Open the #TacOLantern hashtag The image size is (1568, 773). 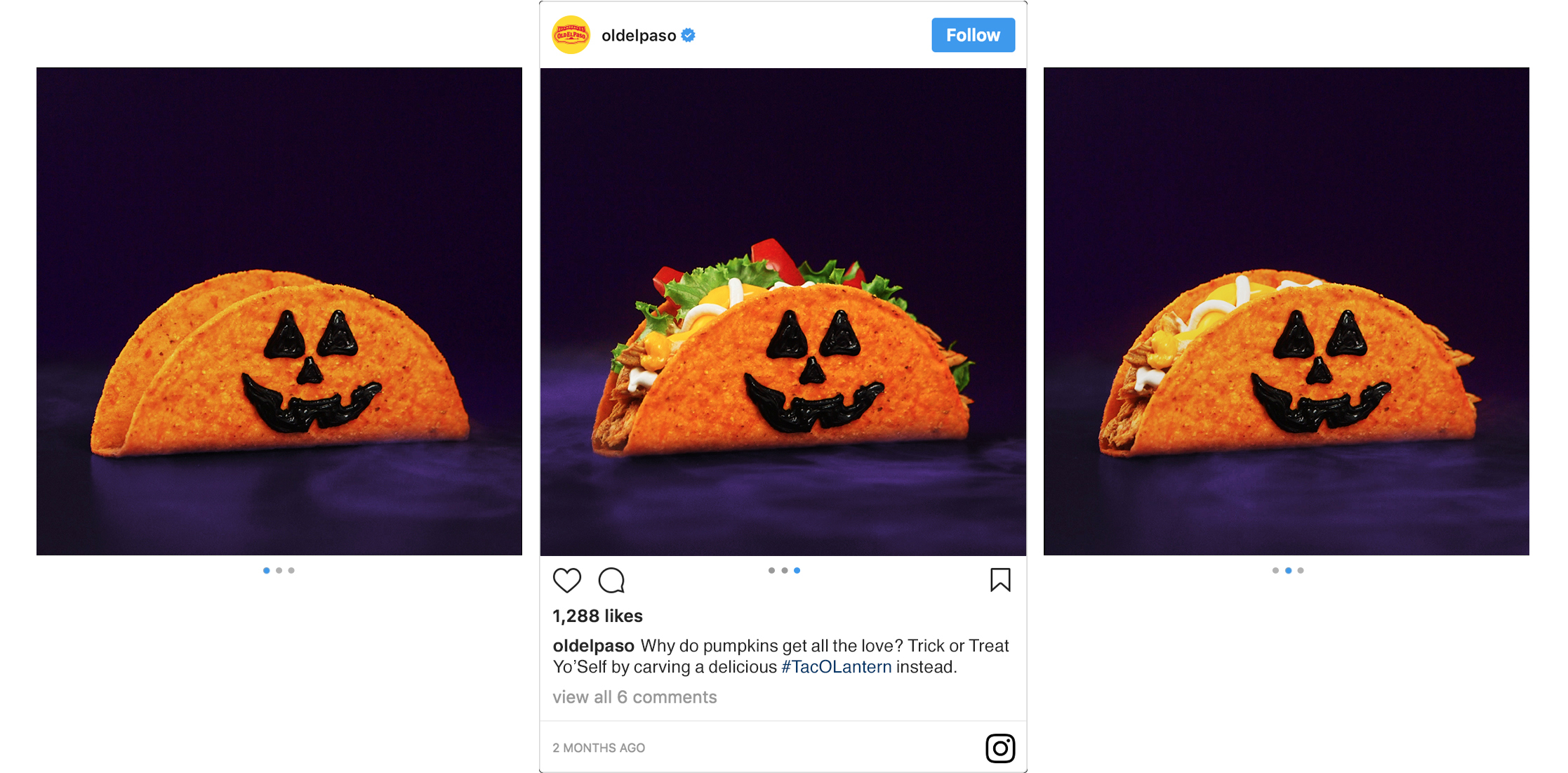tap(837, 667)
